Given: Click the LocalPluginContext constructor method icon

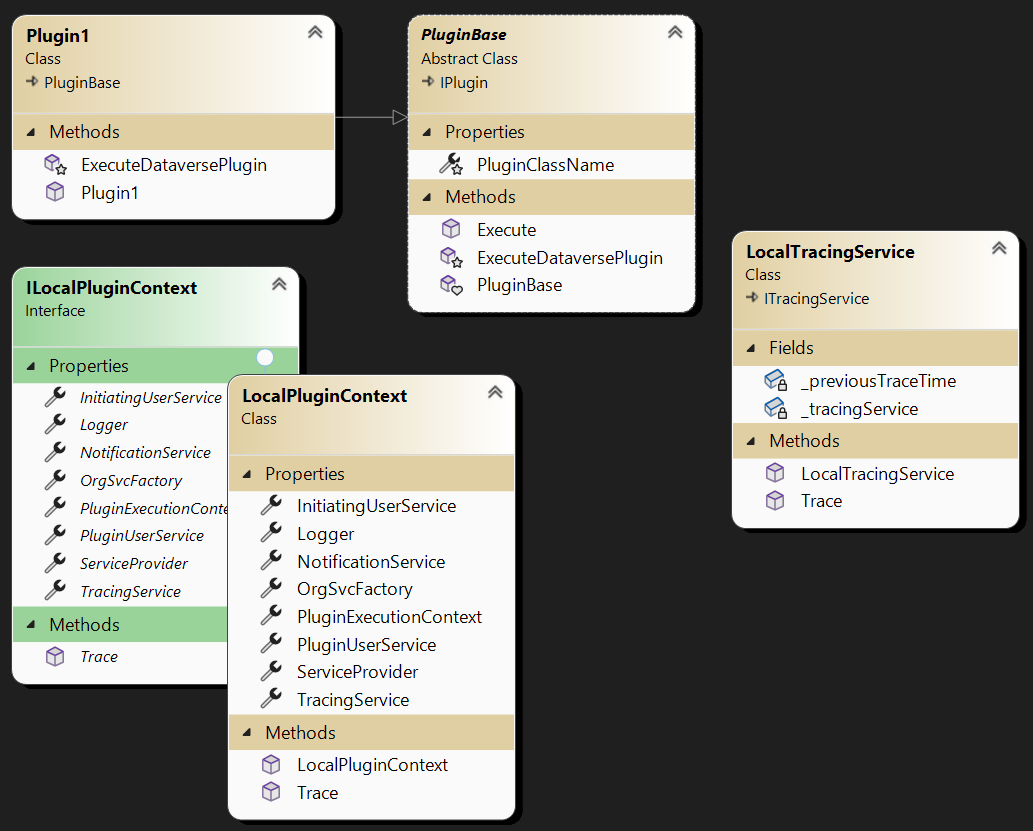Looking at the screenshot, I should [x=271, y=765].
